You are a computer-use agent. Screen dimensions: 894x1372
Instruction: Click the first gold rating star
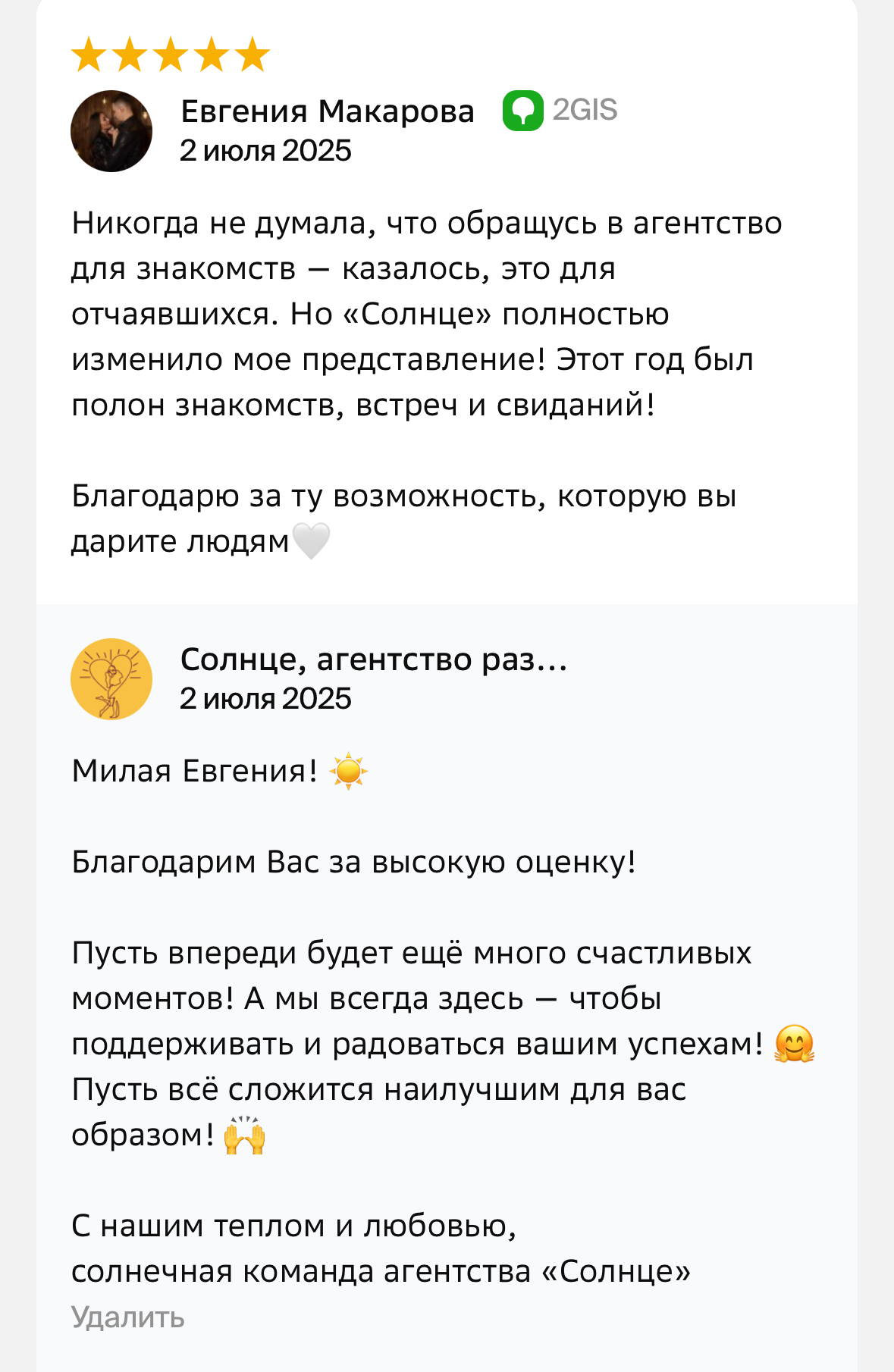(89, 55)
